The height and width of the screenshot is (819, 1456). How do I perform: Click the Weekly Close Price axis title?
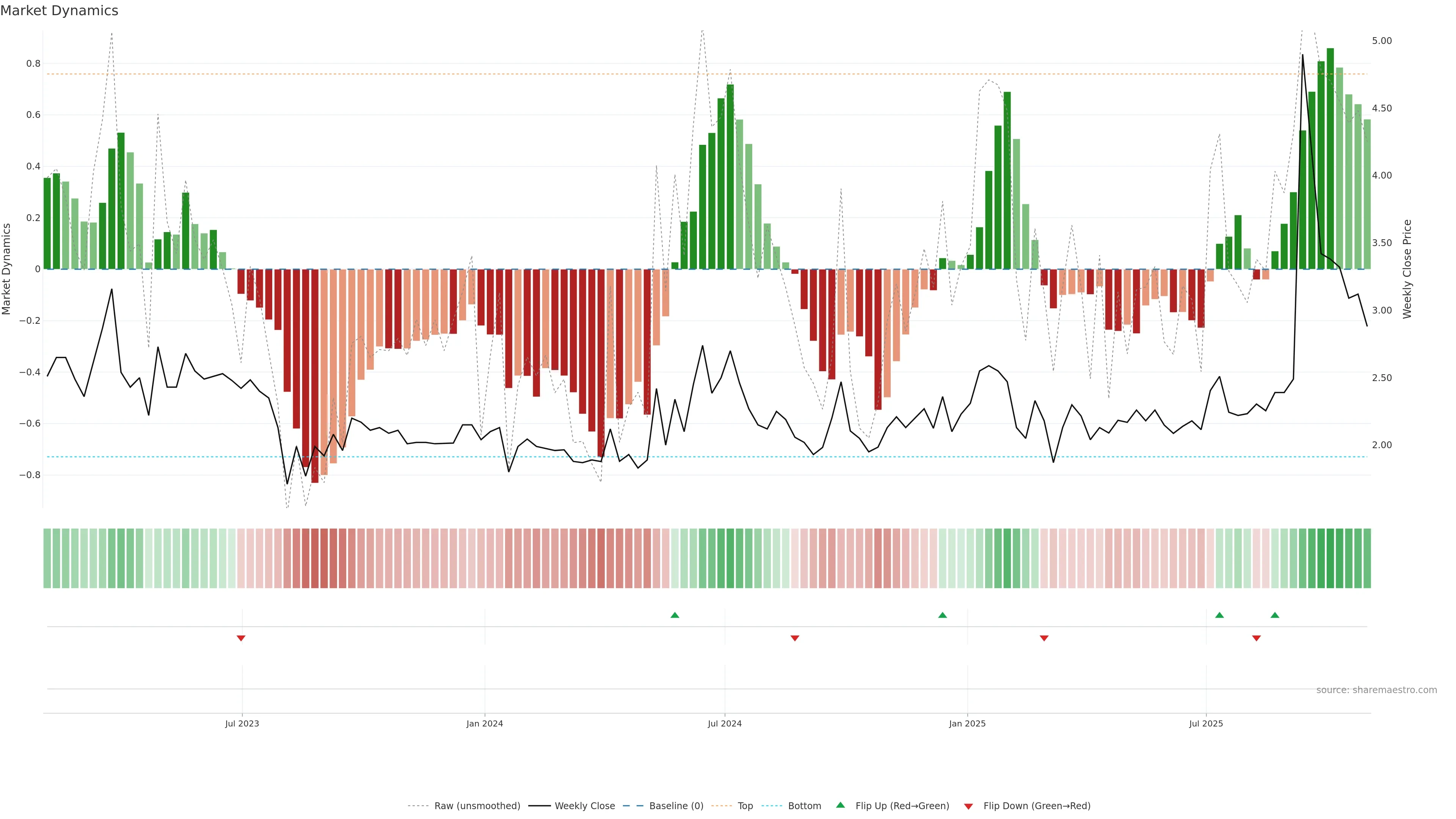pyautogui.click(x=1407, y=269)
